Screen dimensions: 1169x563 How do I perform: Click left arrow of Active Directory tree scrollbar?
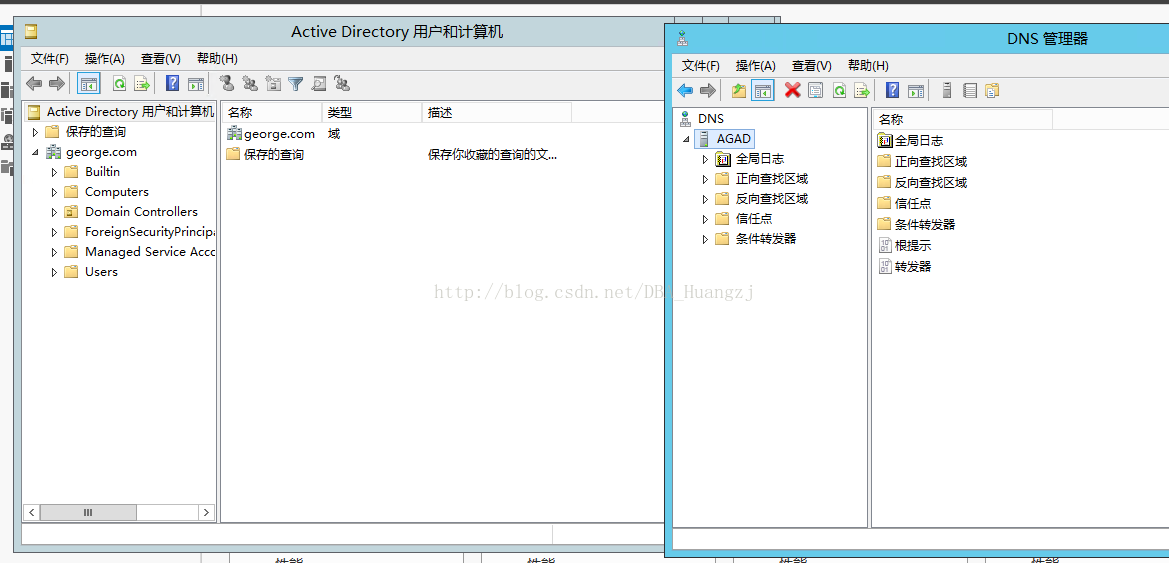[x=32, y=512]
